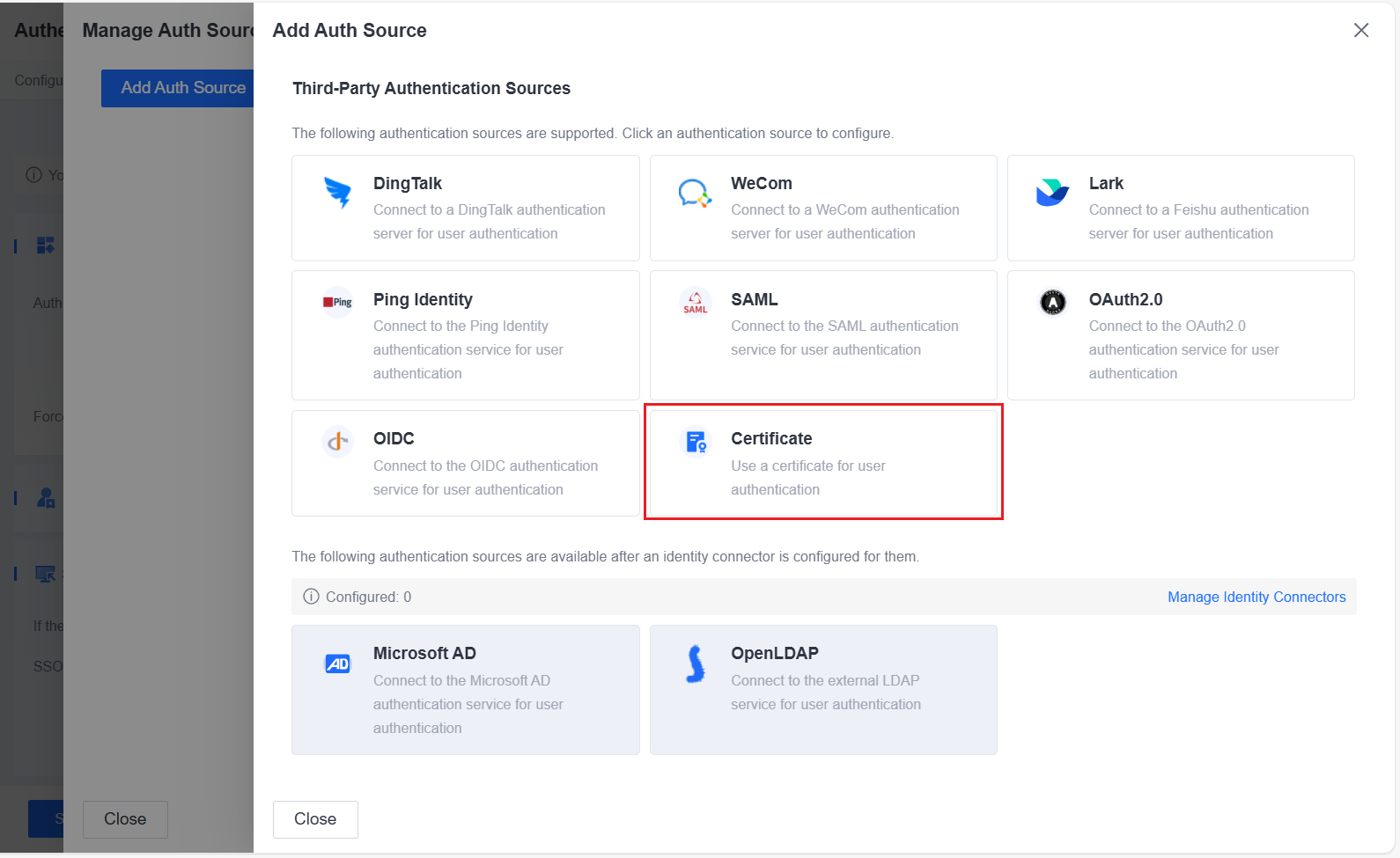
Task: Click the OIDC logo icon
Action: coord(337,441)
